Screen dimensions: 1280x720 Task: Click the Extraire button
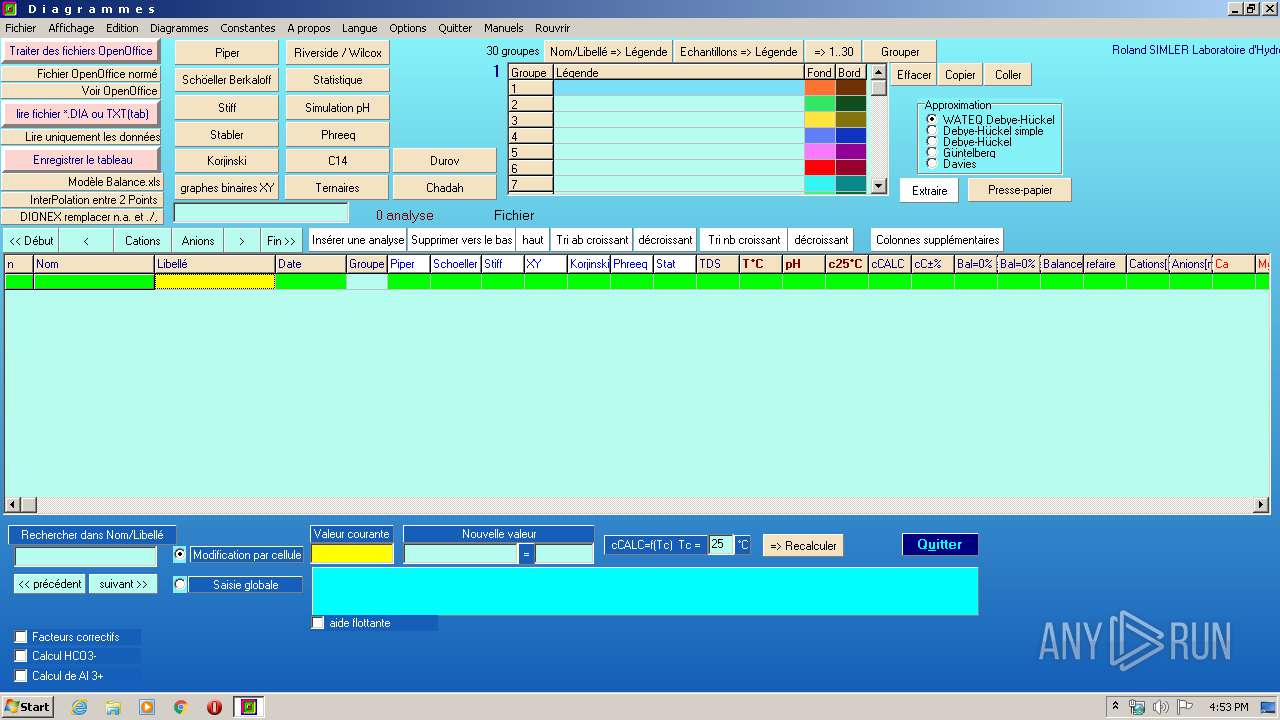pyautogui.click(x=929, y=190)
